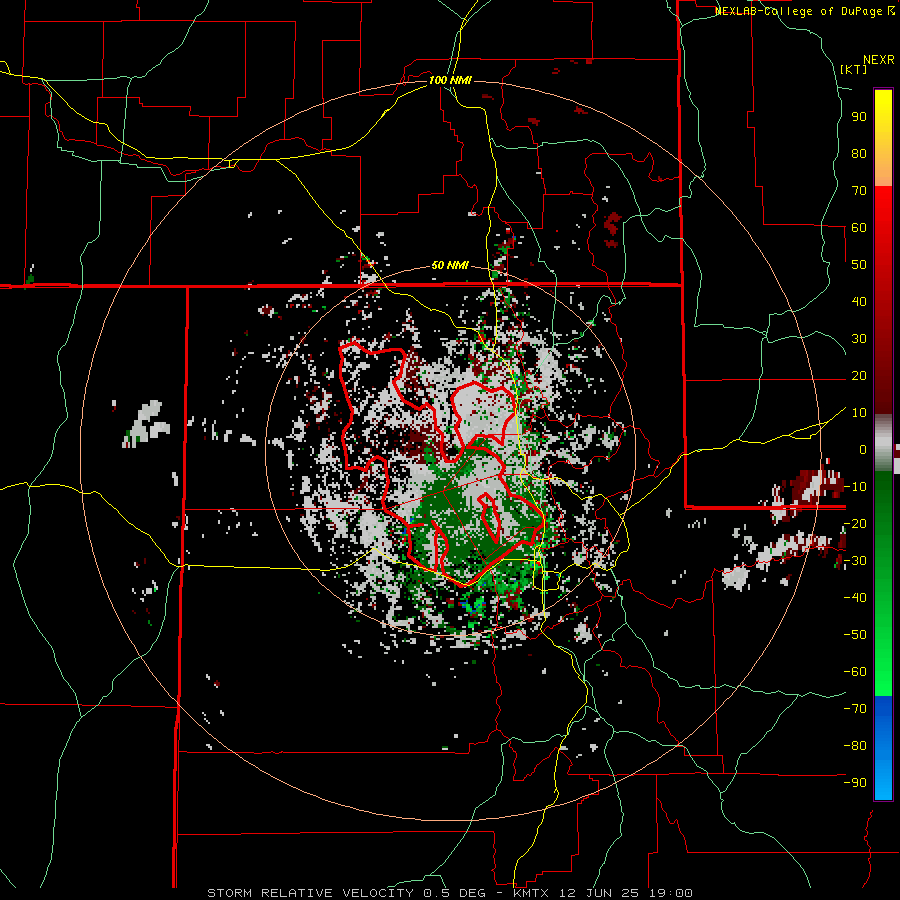Click the -80 value on the velocity scale
Viewport: 900px width, 900px height.
pos(855,746)
